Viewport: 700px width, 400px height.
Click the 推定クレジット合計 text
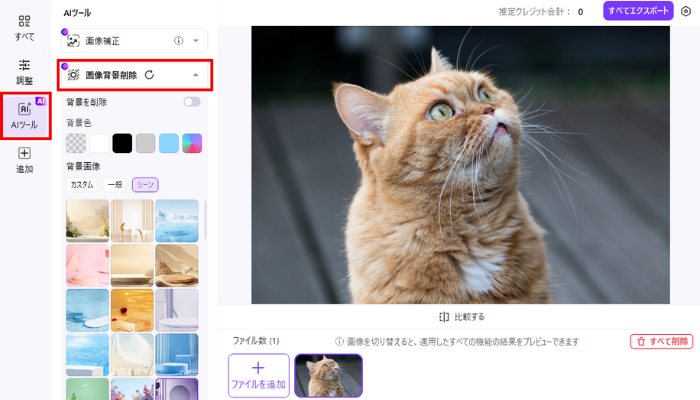(535, 12)
